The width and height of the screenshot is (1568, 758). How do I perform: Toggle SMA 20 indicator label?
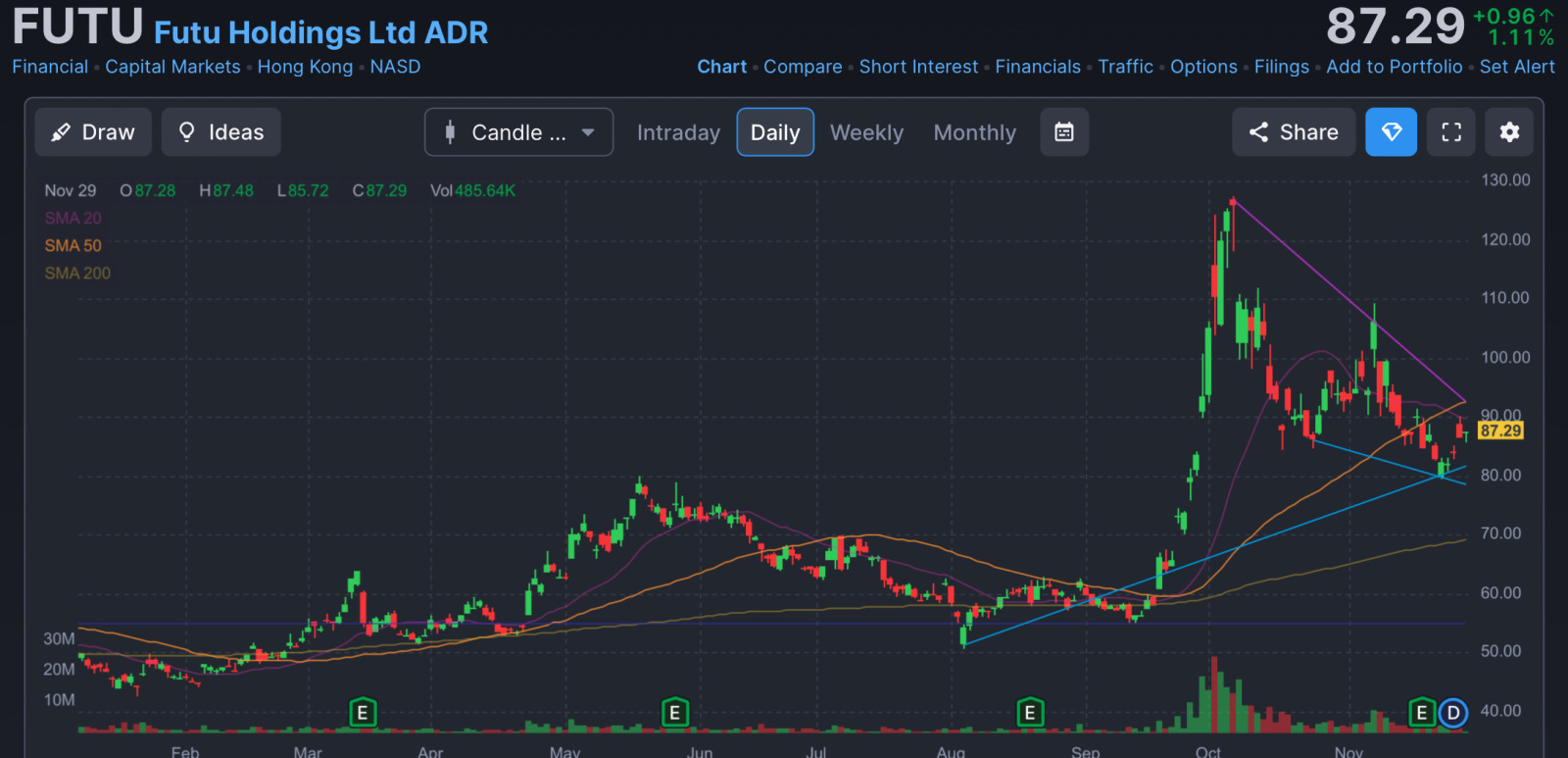73,219
